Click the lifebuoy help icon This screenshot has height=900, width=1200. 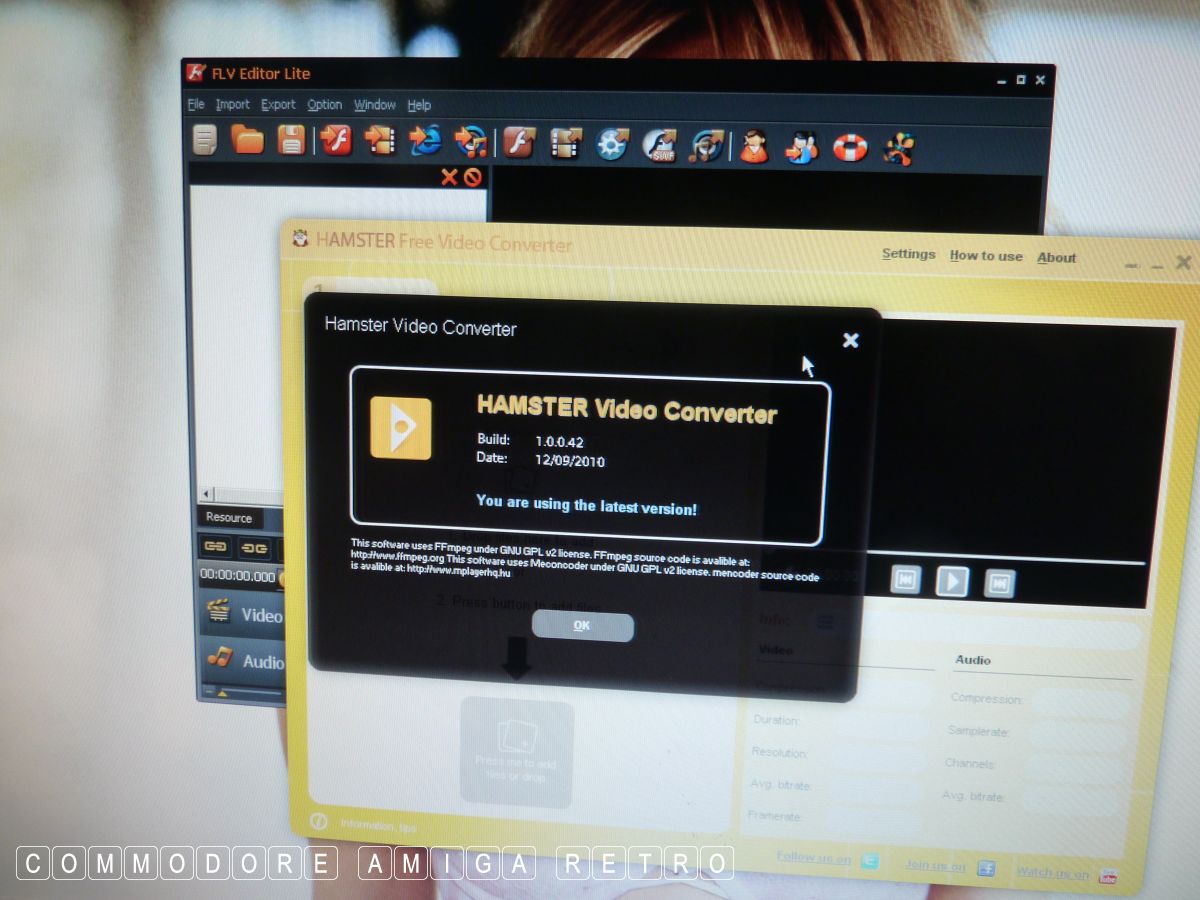(850, 148)
